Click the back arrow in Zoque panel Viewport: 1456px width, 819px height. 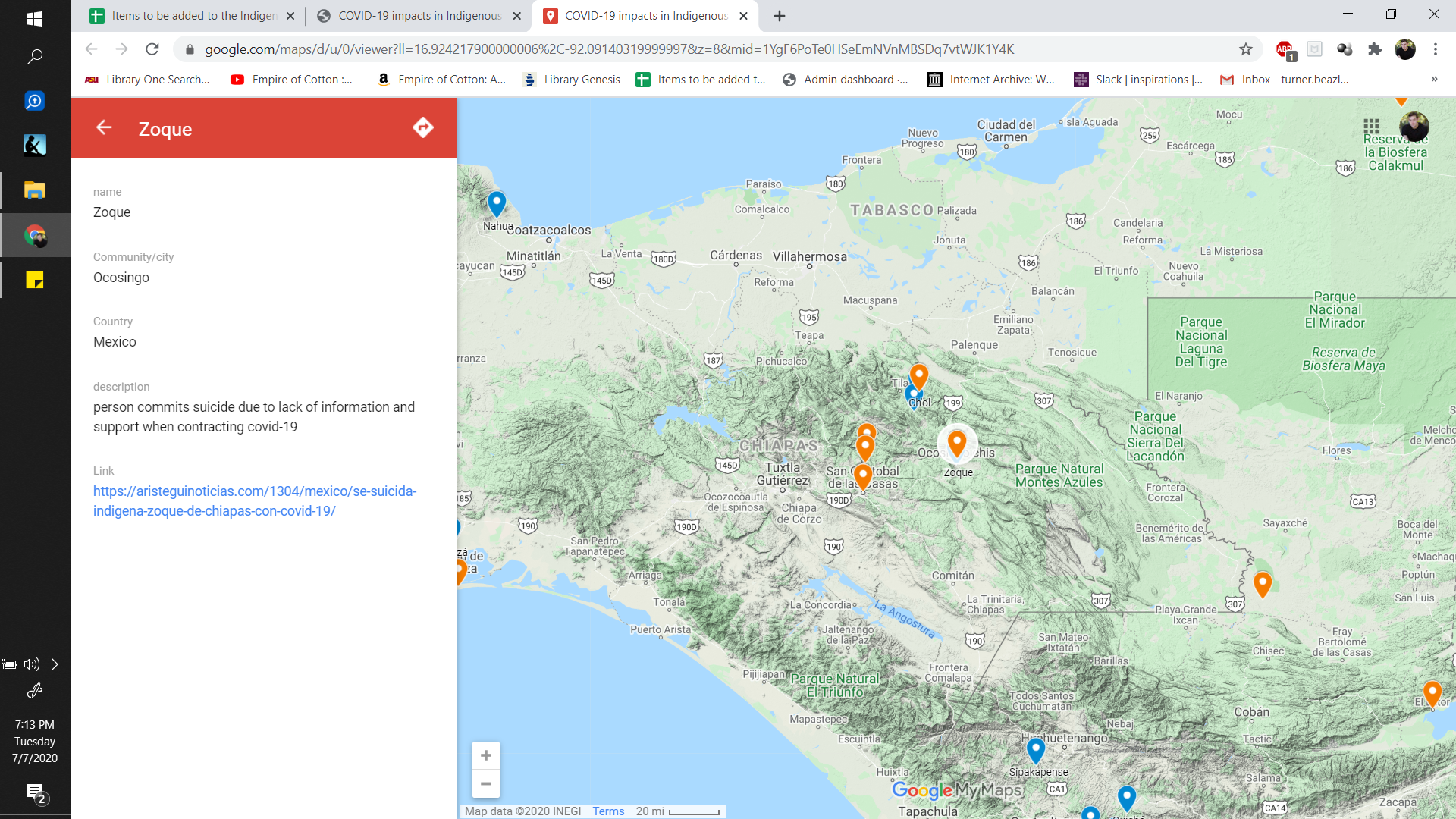[x=104, y=128]
